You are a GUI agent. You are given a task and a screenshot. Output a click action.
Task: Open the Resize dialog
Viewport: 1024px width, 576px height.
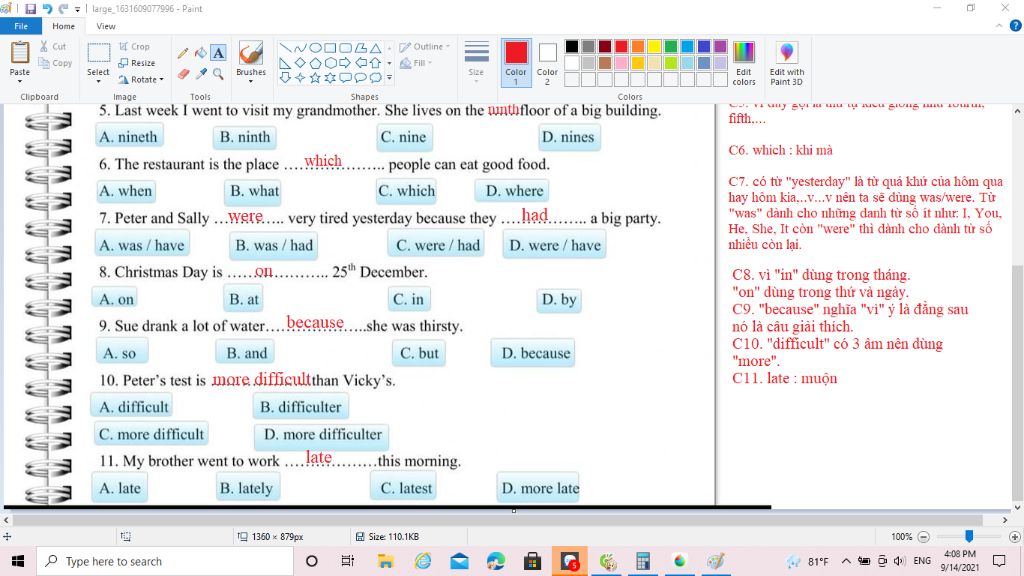pyautogui.click(x=136, y=63)
